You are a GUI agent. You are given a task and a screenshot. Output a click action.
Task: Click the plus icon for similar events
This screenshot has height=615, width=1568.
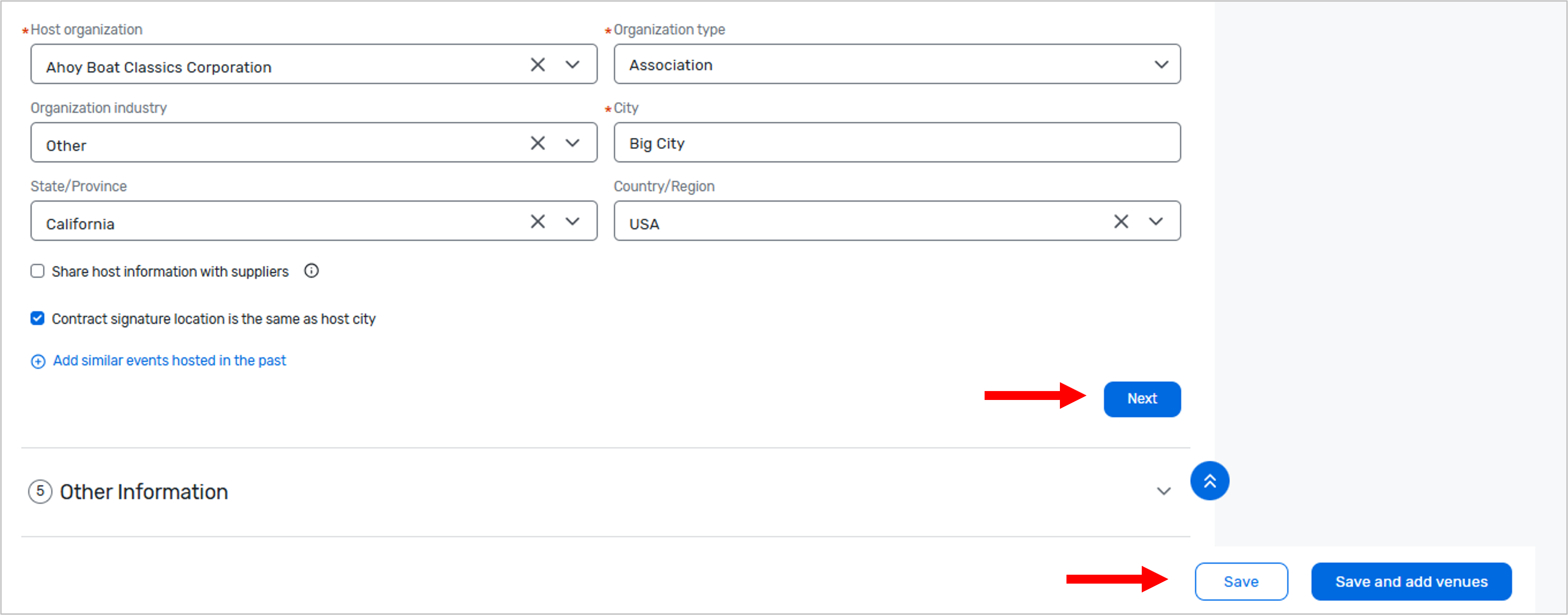tap(38, 362)
